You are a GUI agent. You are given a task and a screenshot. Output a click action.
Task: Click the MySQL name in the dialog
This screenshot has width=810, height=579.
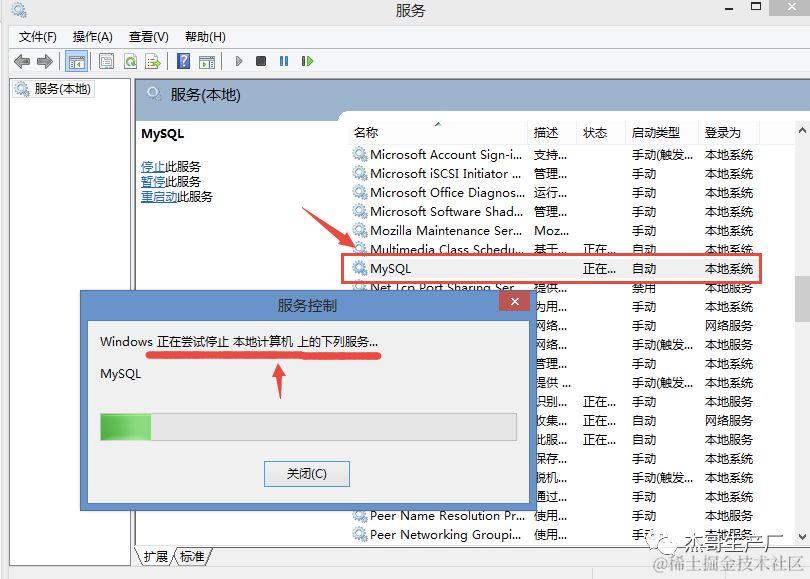[120, 373]
